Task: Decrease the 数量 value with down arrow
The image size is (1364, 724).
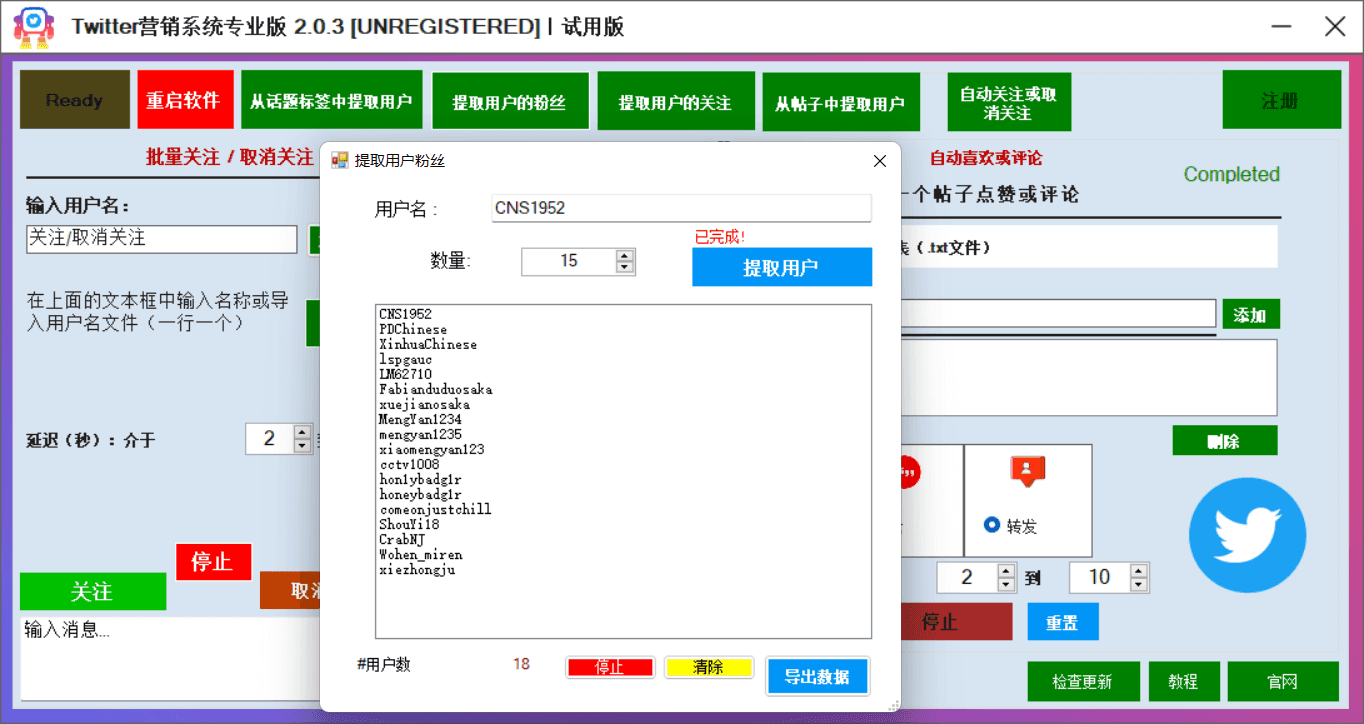Action: coord(625,267)
